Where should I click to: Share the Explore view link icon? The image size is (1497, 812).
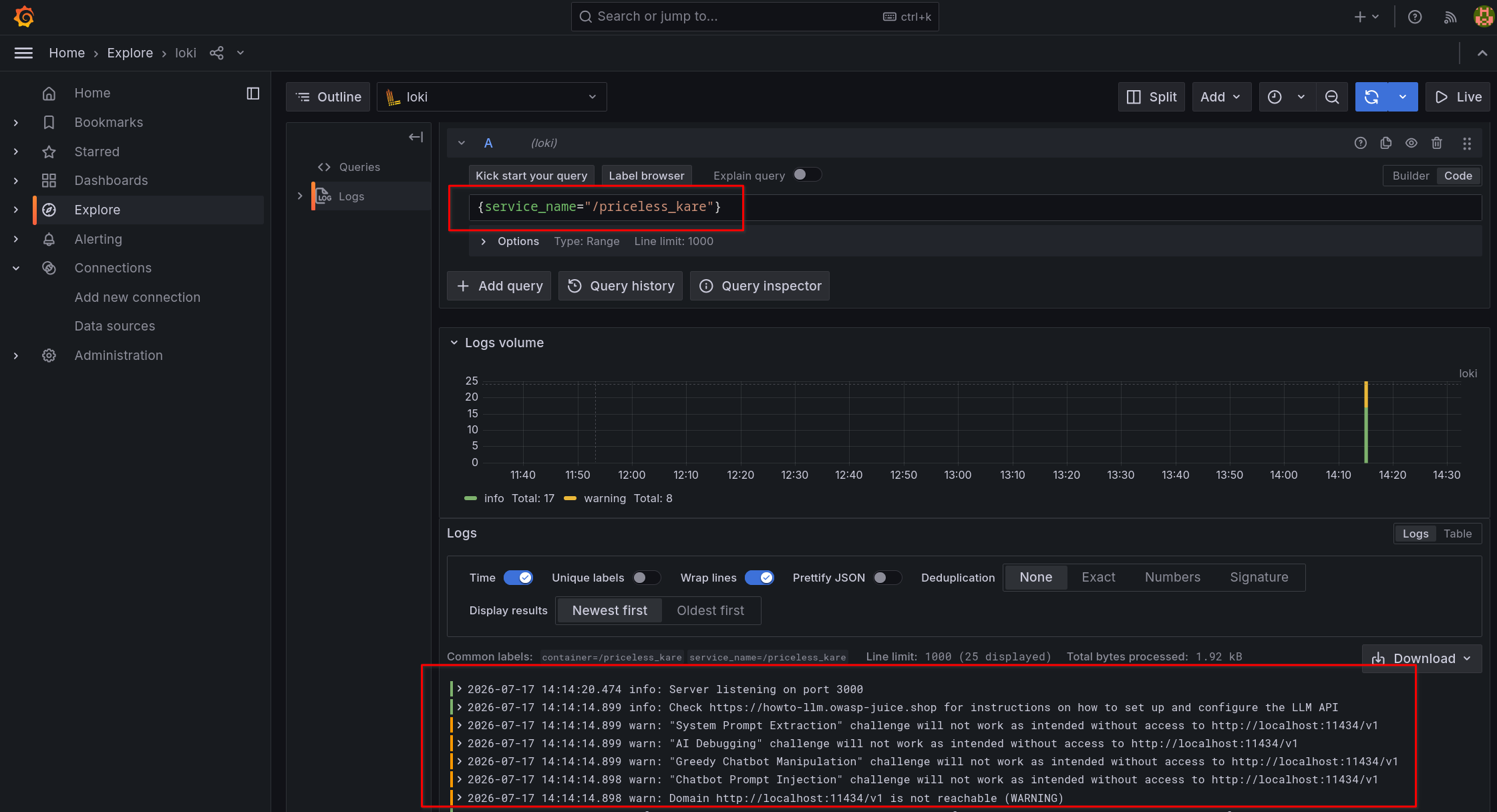216,53
